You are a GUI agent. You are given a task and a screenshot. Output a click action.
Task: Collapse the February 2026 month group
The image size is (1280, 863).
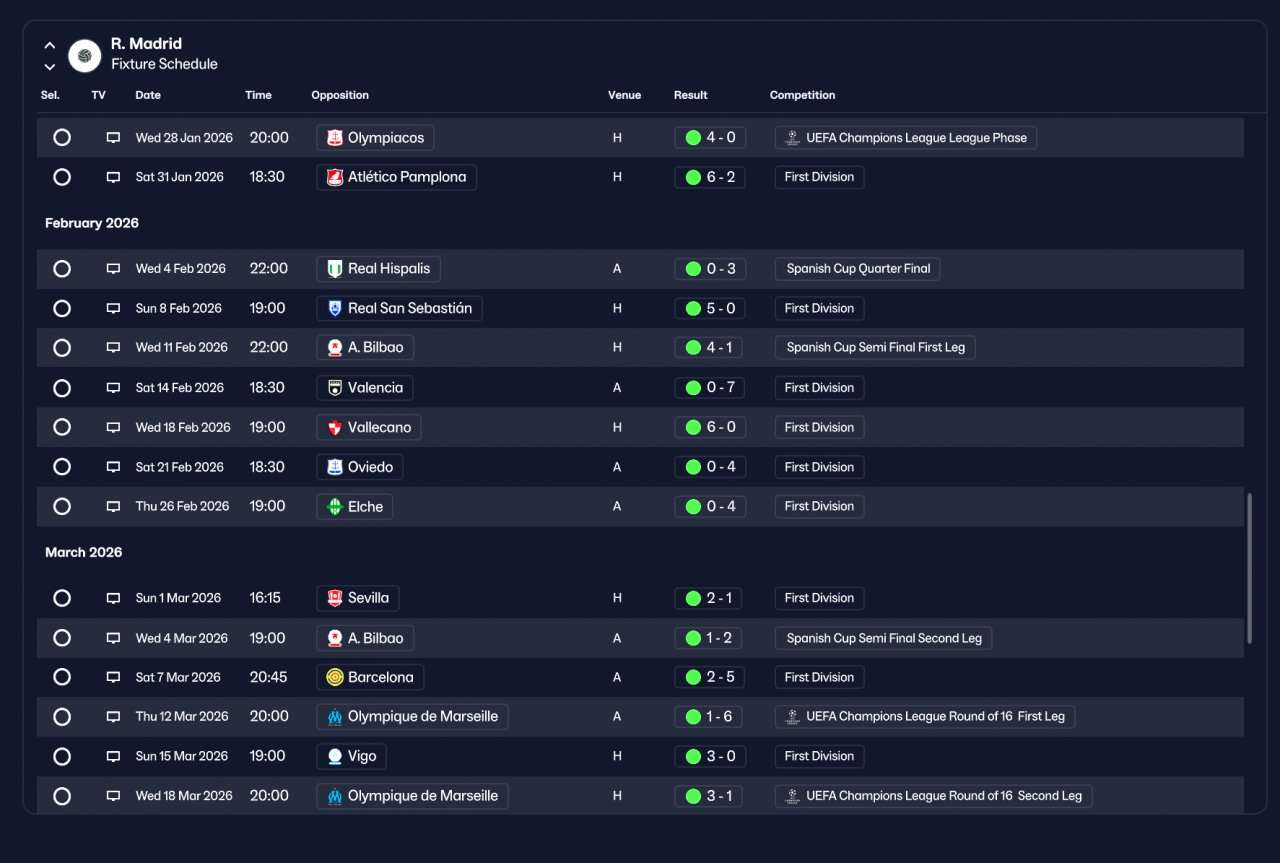92,223
